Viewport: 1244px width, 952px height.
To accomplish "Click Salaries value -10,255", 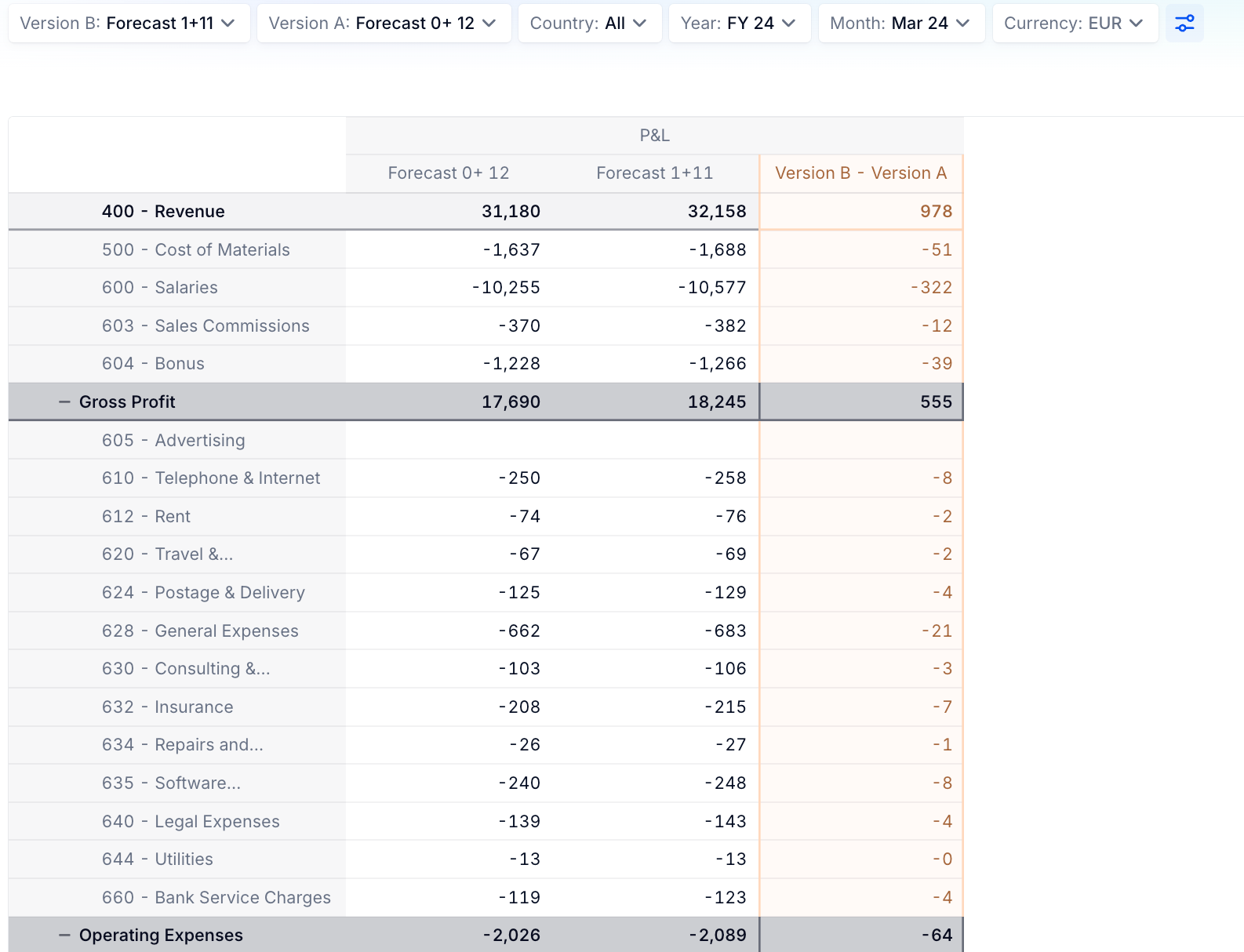I will [x=506, y=288].
